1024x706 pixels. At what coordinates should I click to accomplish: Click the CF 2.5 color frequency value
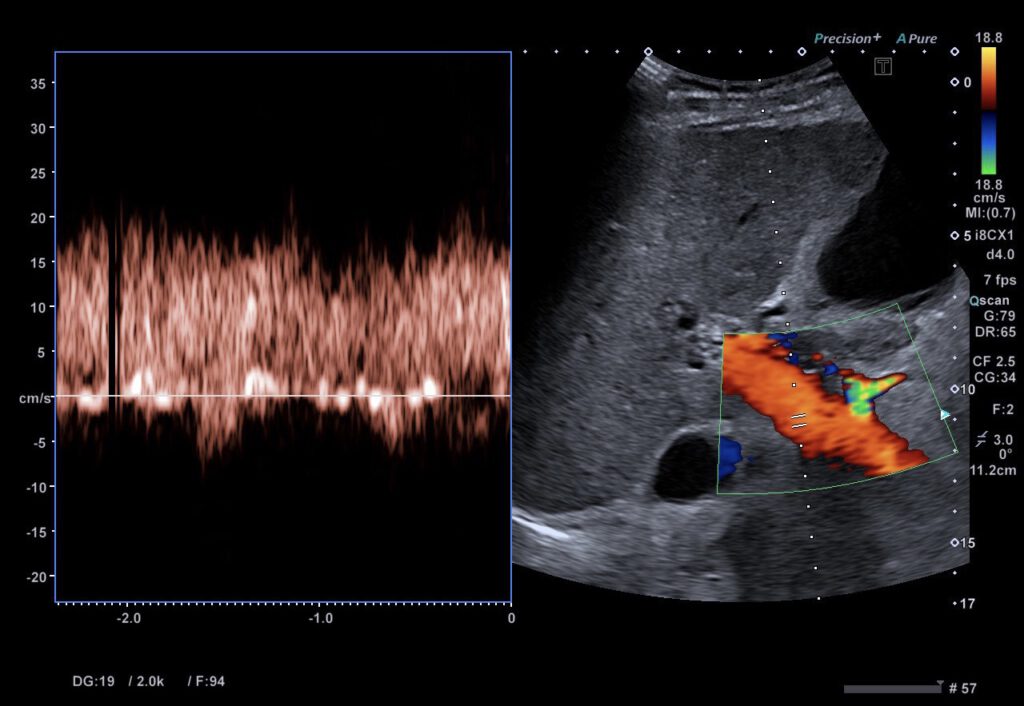pos(994,361)
